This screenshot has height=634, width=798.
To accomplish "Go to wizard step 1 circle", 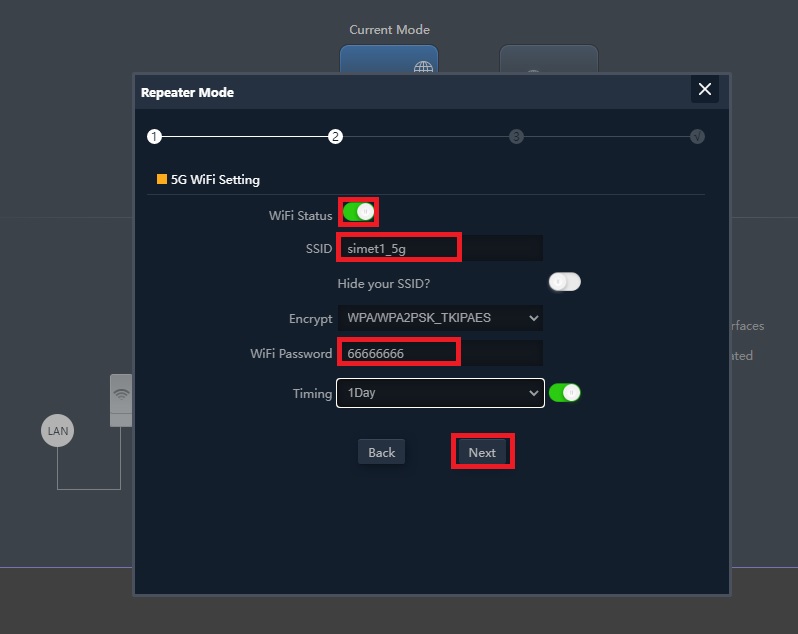I will [x=154, y=136].
